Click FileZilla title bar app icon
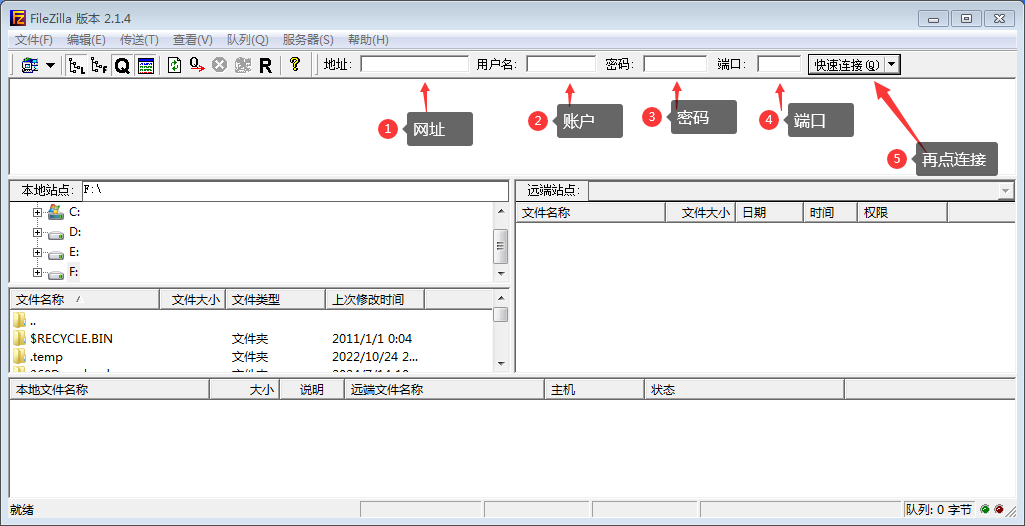This screenshot has height=526, width=1025. point(19,18)
